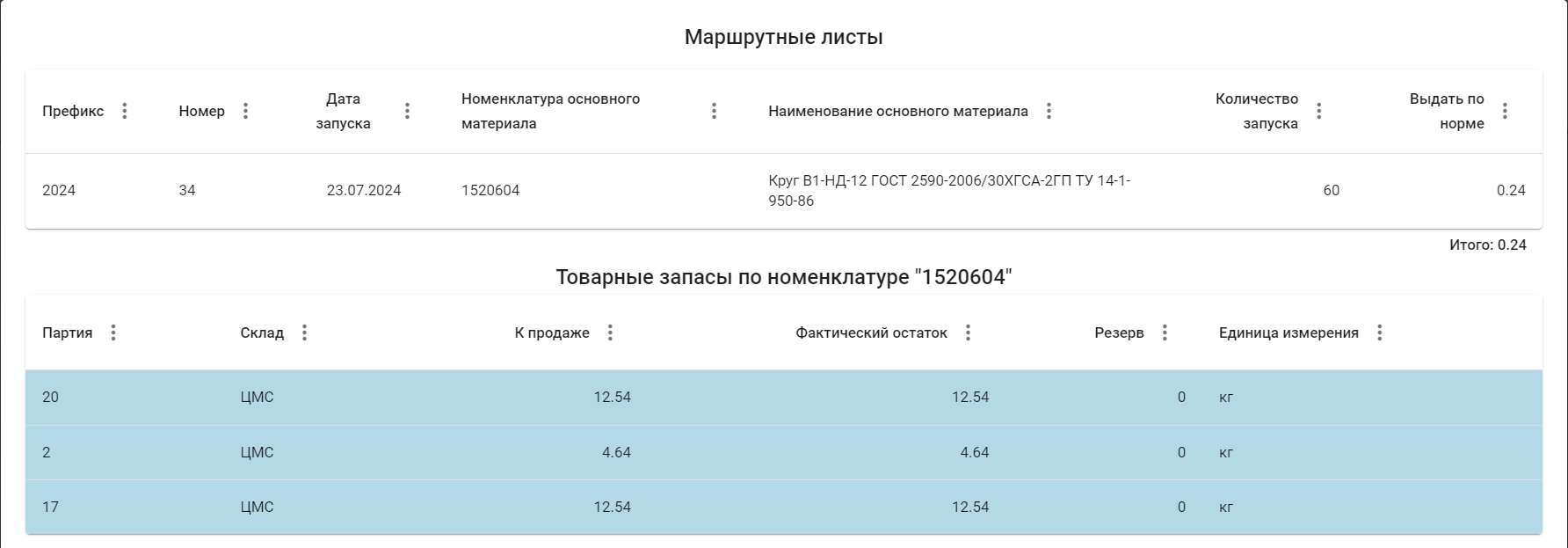Viewport: 1568px width, 548px height.
Task: Open the Партия column menu
Action: (113, 332)
